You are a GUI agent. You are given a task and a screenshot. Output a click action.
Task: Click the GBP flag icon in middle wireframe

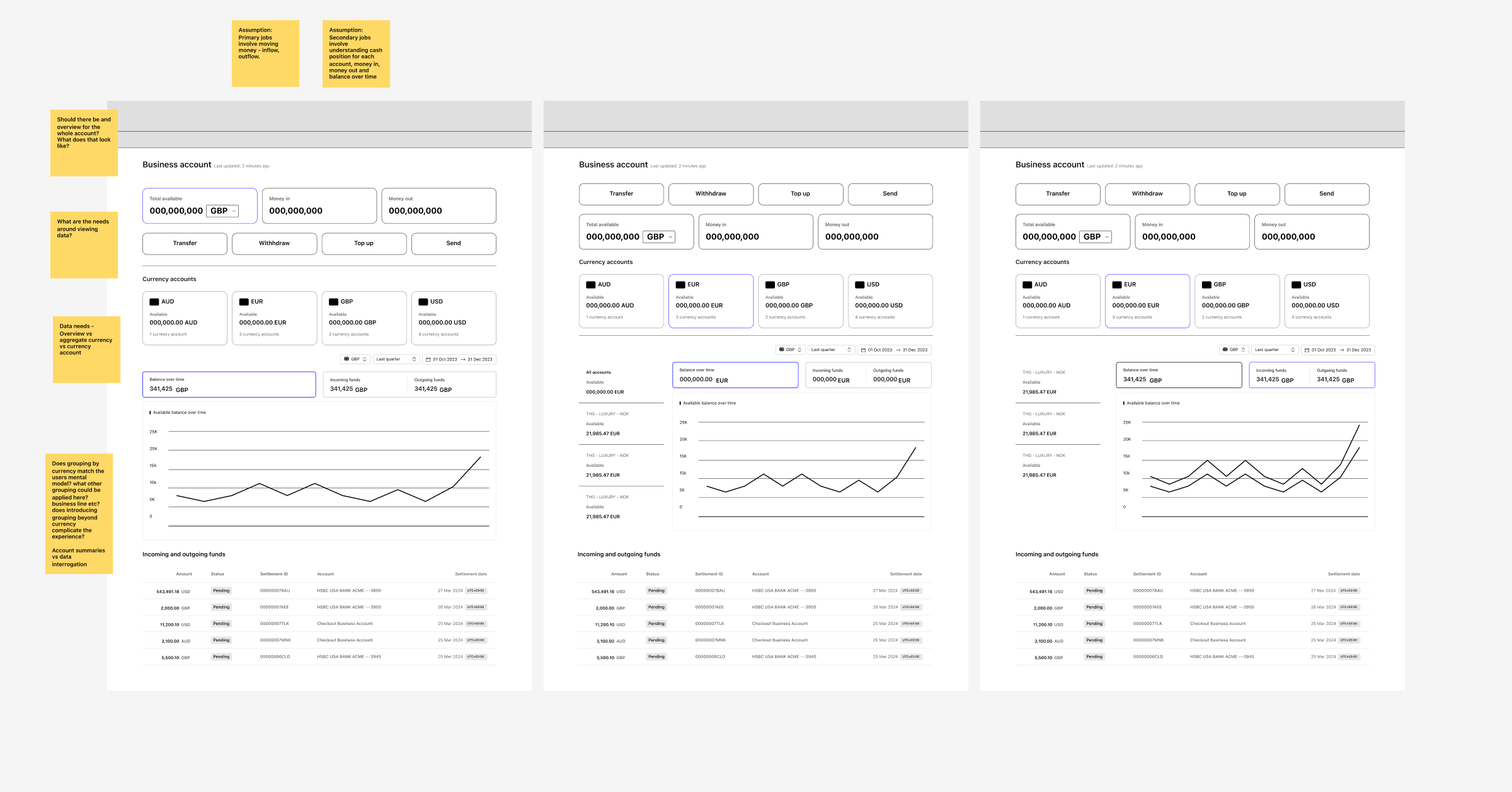coord(770,285)
